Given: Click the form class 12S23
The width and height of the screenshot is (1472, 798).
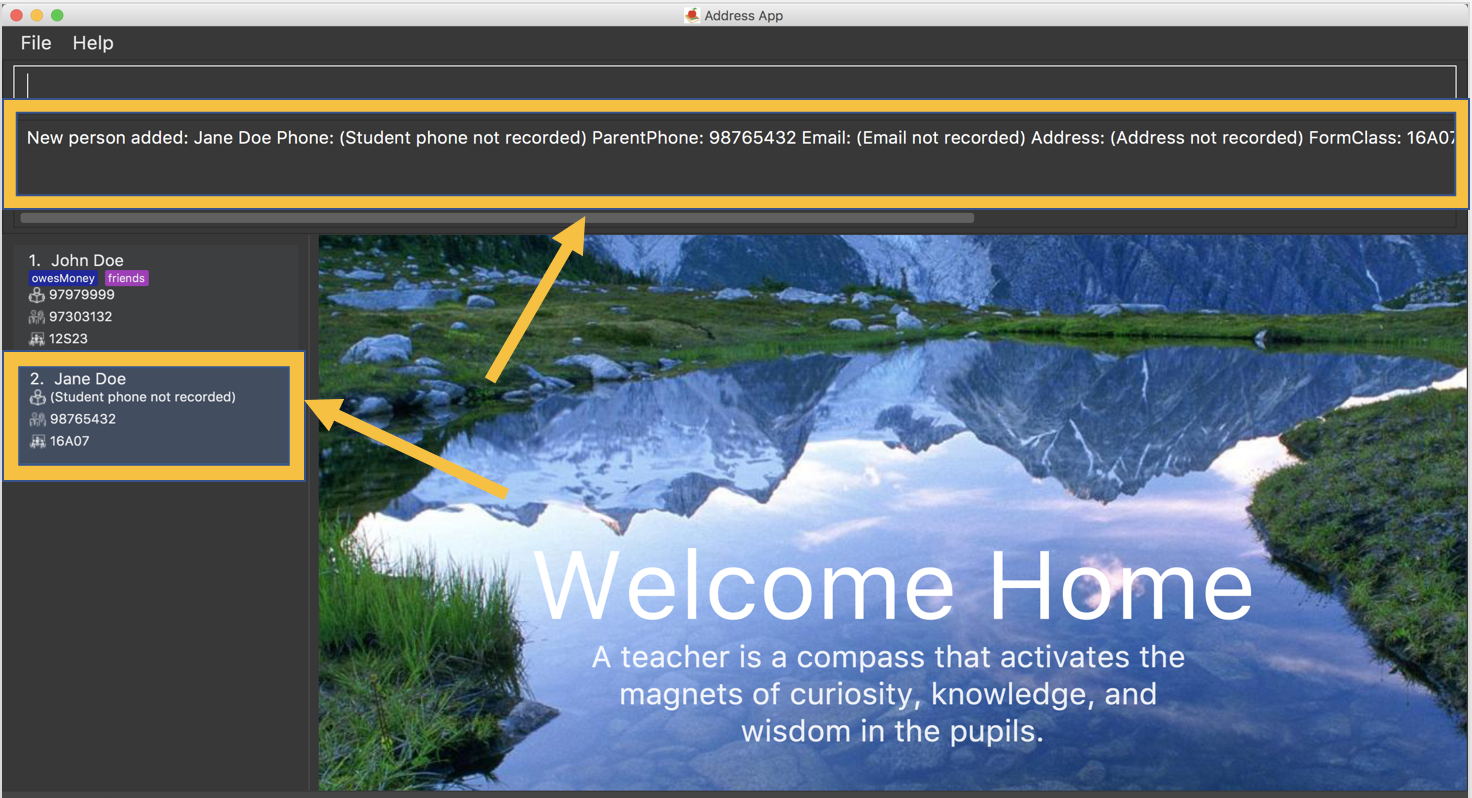Looking at the screenshot, I should (68, 339).
